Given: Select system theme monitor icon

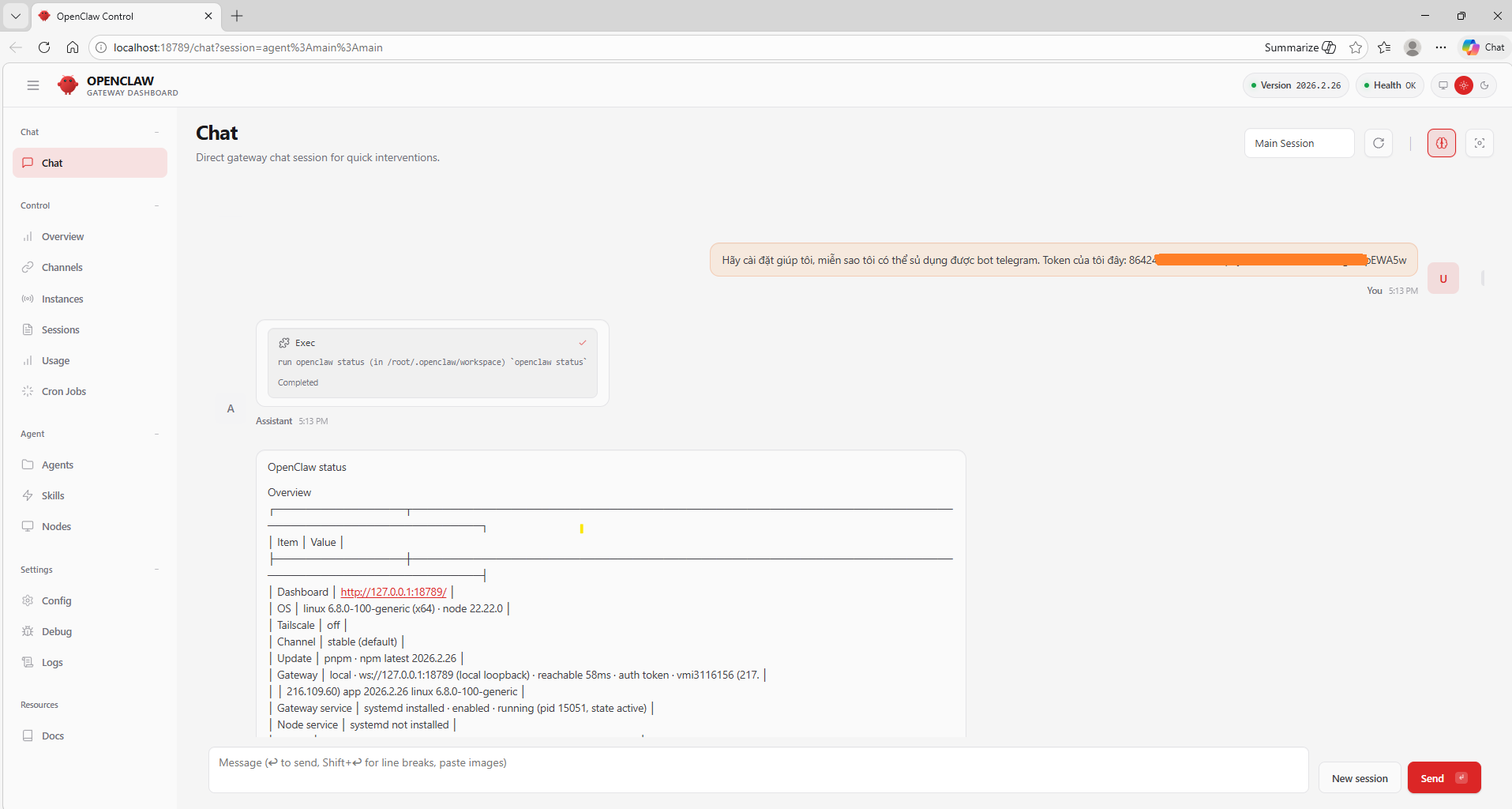Looking at the screenshot, I should click(1443, 85).
